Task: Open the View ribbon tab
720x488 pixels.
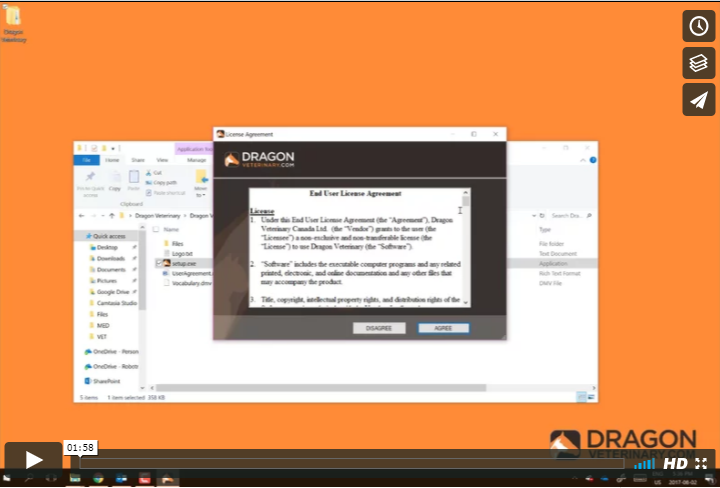Action: (x=162, y=160)
